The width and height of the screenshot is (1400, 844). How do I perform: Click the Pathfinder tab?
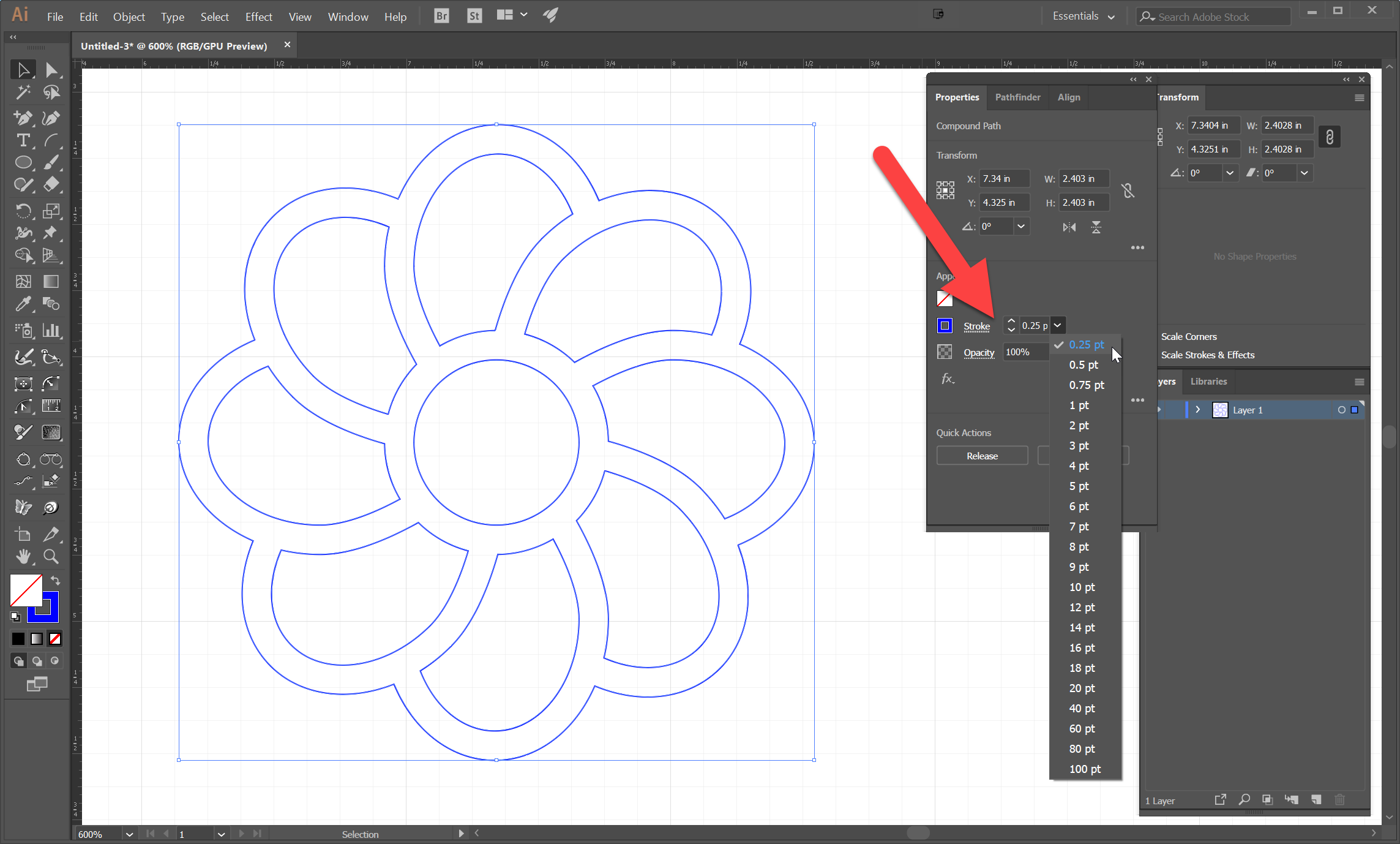(x=1018, y=97)
